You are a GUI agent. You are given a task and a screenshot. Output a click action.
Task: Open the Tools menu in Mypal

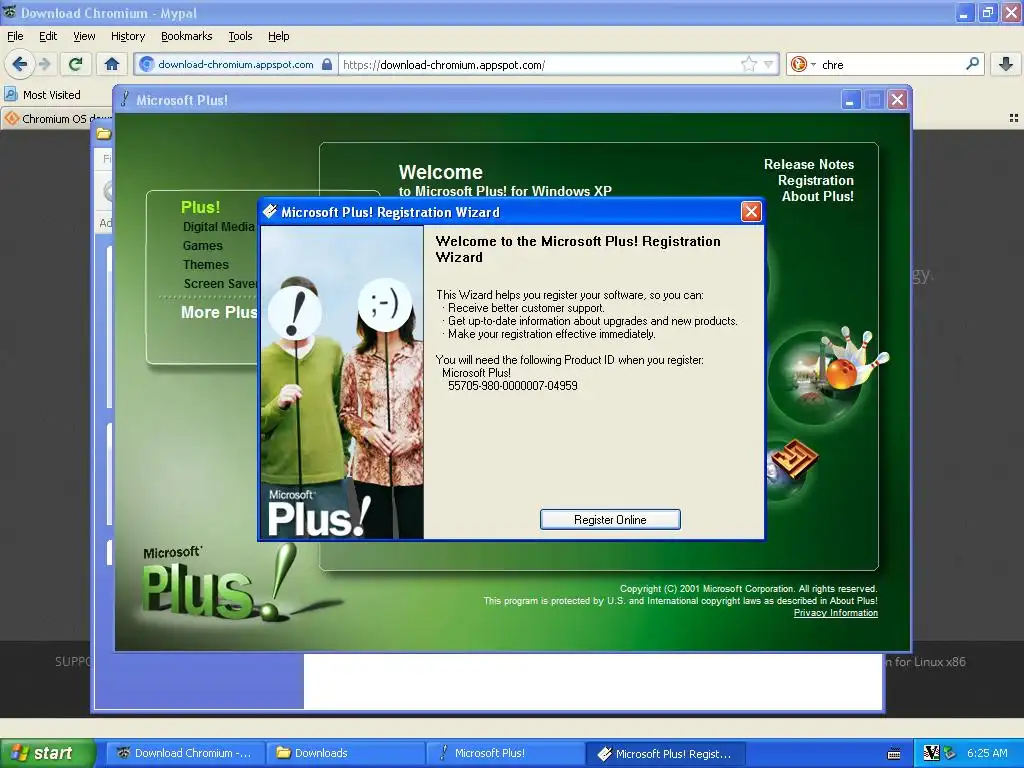point(240,36)
